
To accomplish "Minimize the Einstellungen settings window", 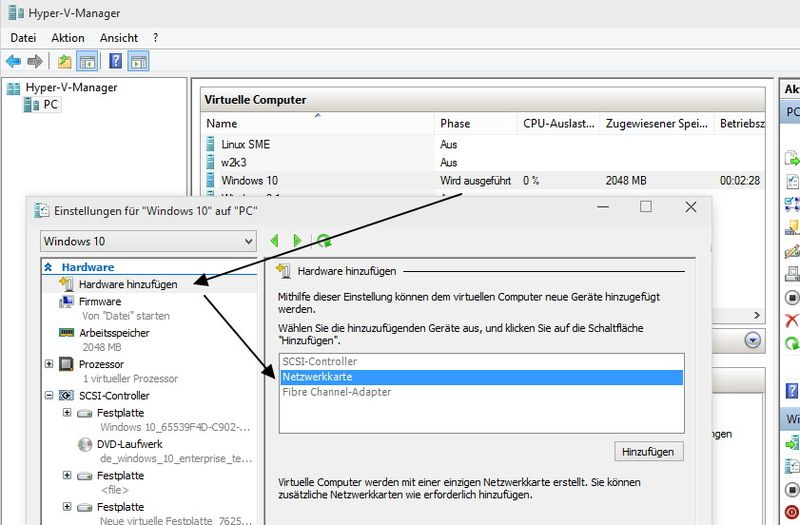I will point(603,207).
